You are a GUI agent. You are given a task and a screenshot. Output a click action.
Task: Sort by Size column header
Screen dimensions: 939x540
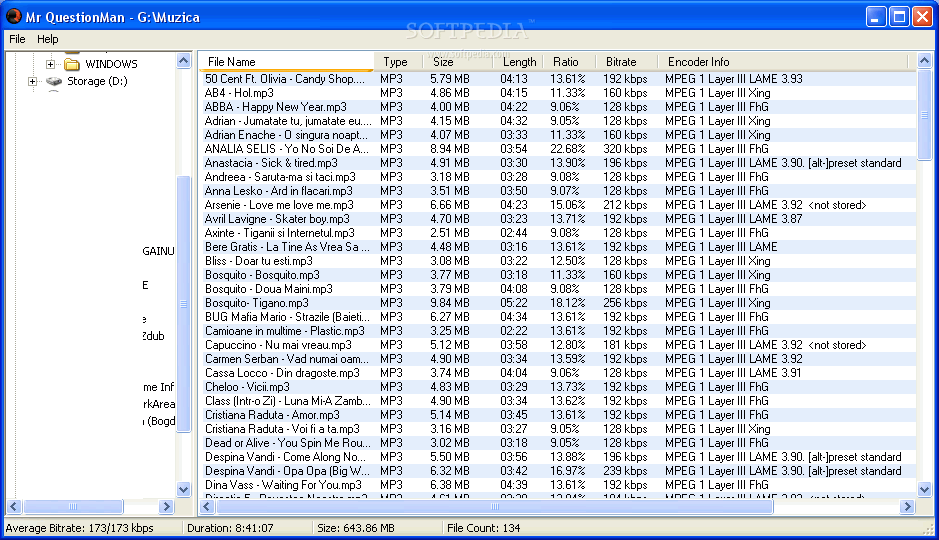point(458,62)
